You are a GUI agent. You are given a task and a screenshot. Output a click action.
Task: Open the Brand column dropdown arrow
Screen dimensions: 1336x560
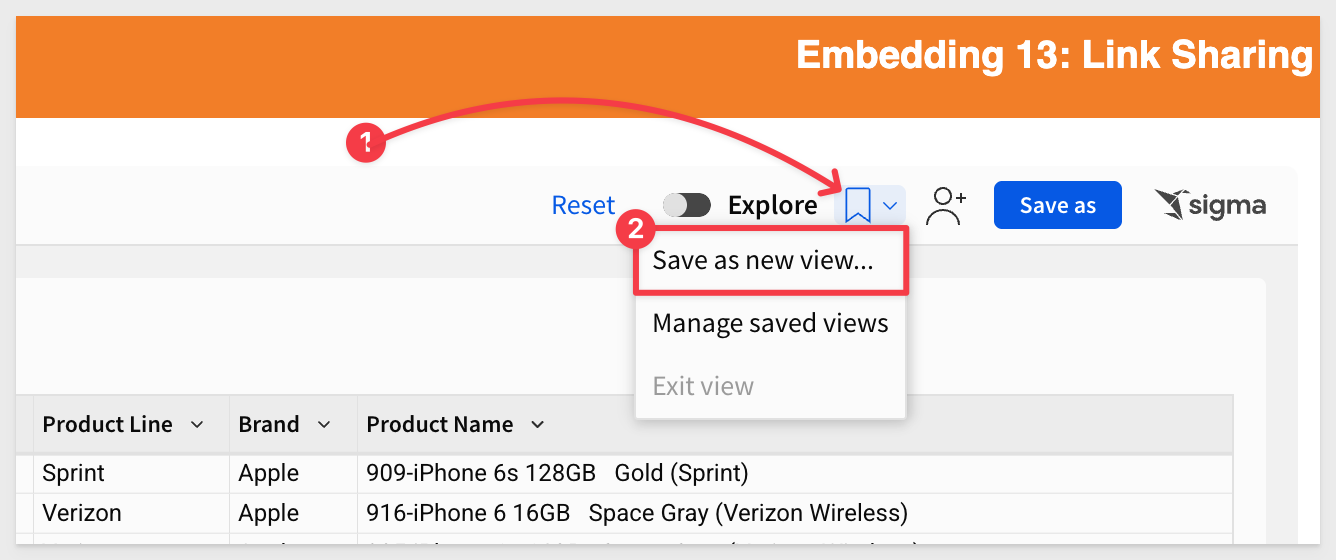[324, 424]
